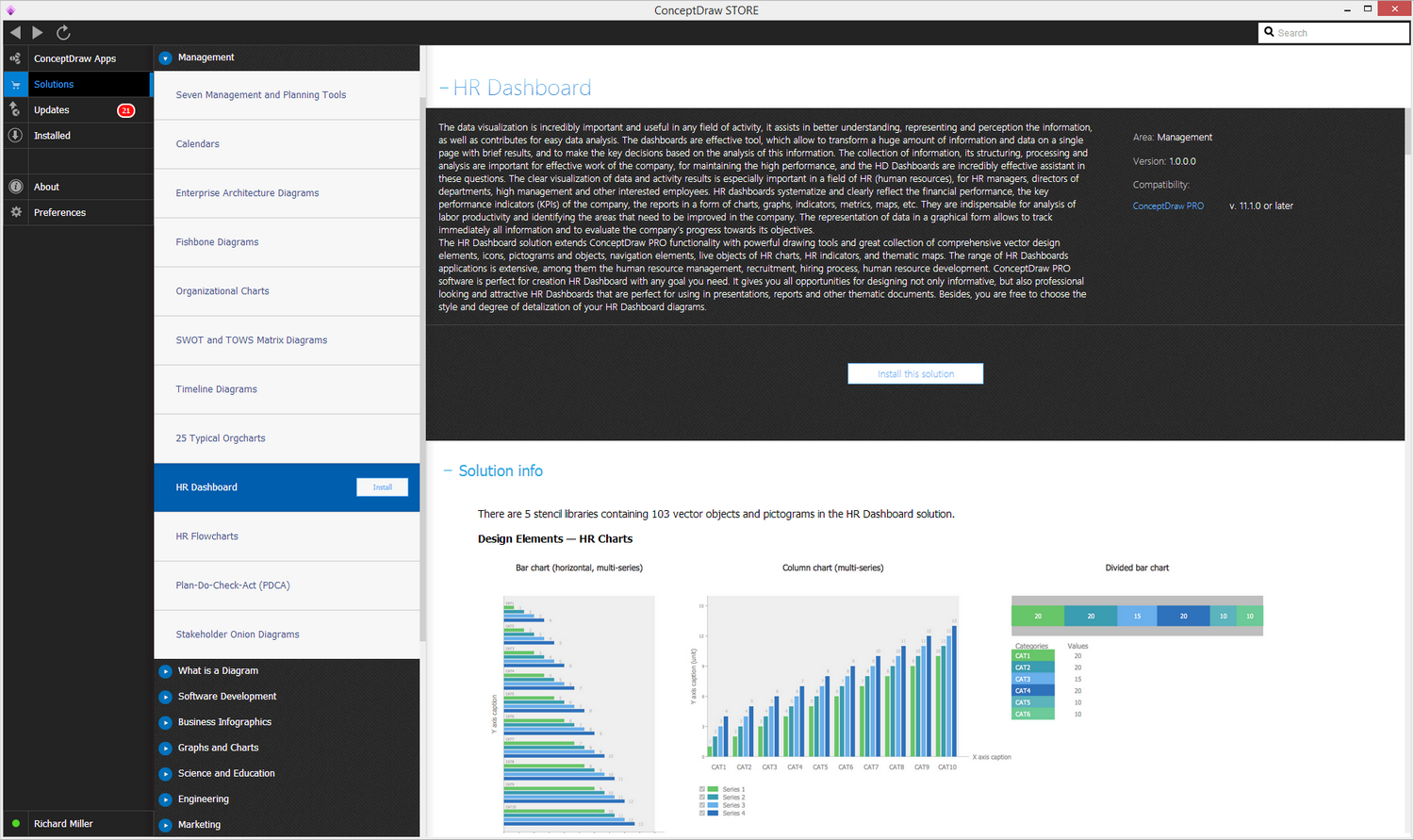Viewport: 1414px width, 840px height.
Task: Toggle the Series 1 legend checkbox
Action: (x=702, y=789)
